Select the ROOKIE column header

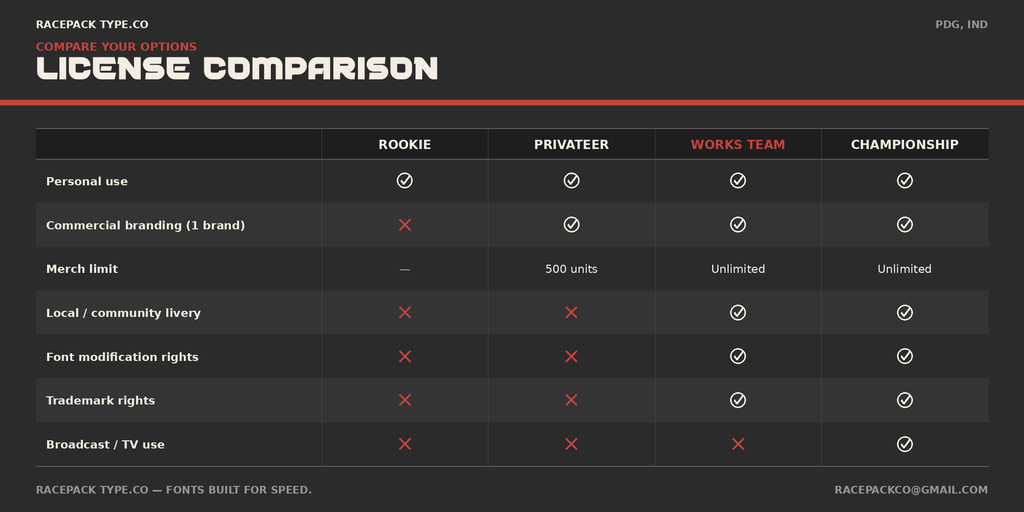(405, 144)
